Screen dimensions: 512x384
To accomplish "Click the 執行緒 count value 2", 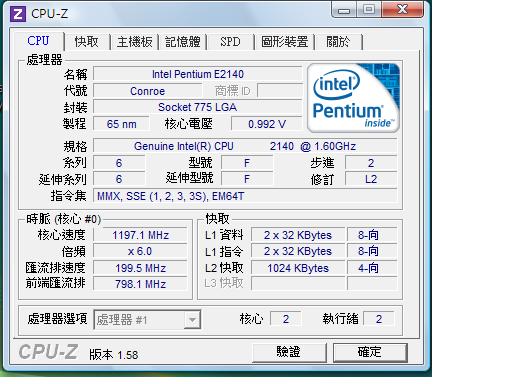I will pos(379,319).
